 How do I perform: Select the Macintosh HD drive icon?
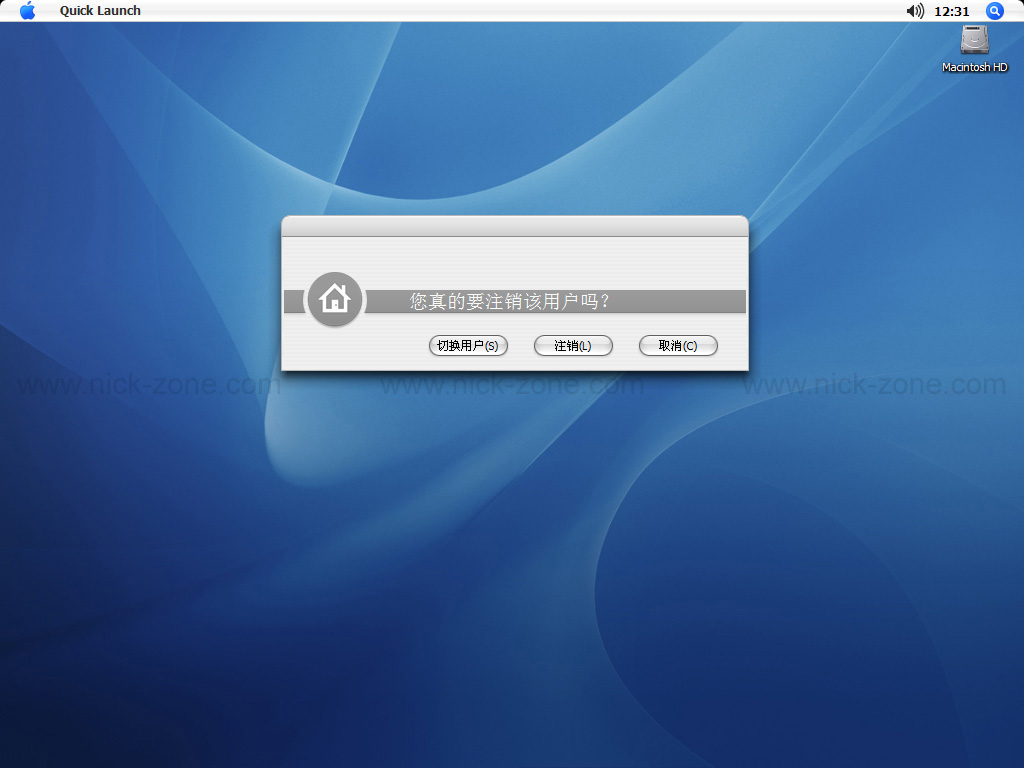pos(974,40)
